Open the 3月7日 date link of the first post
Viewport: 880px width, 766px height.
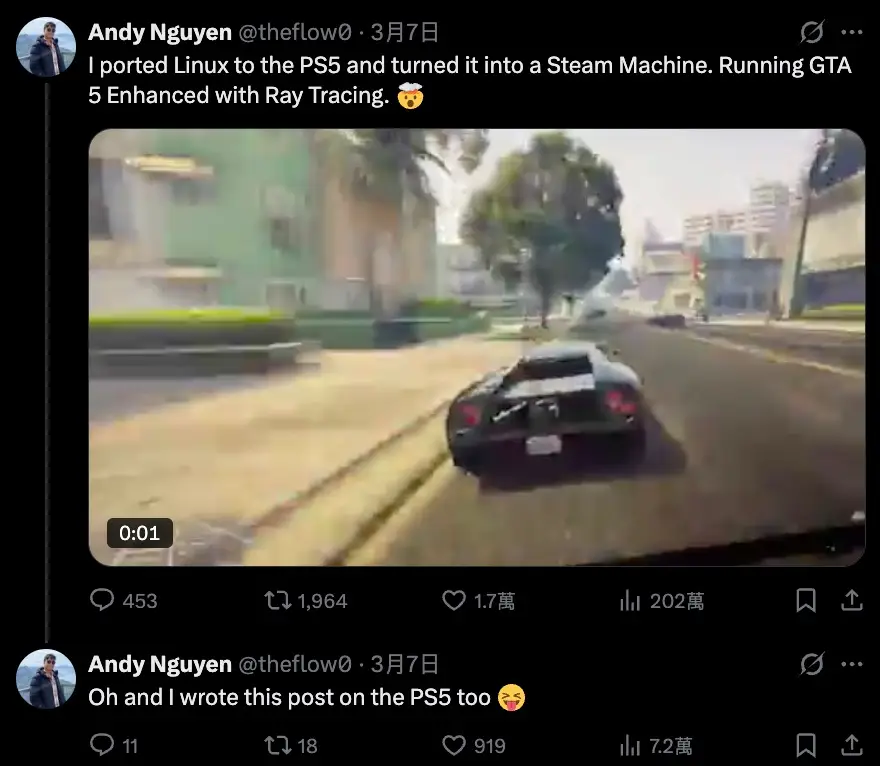404,32
